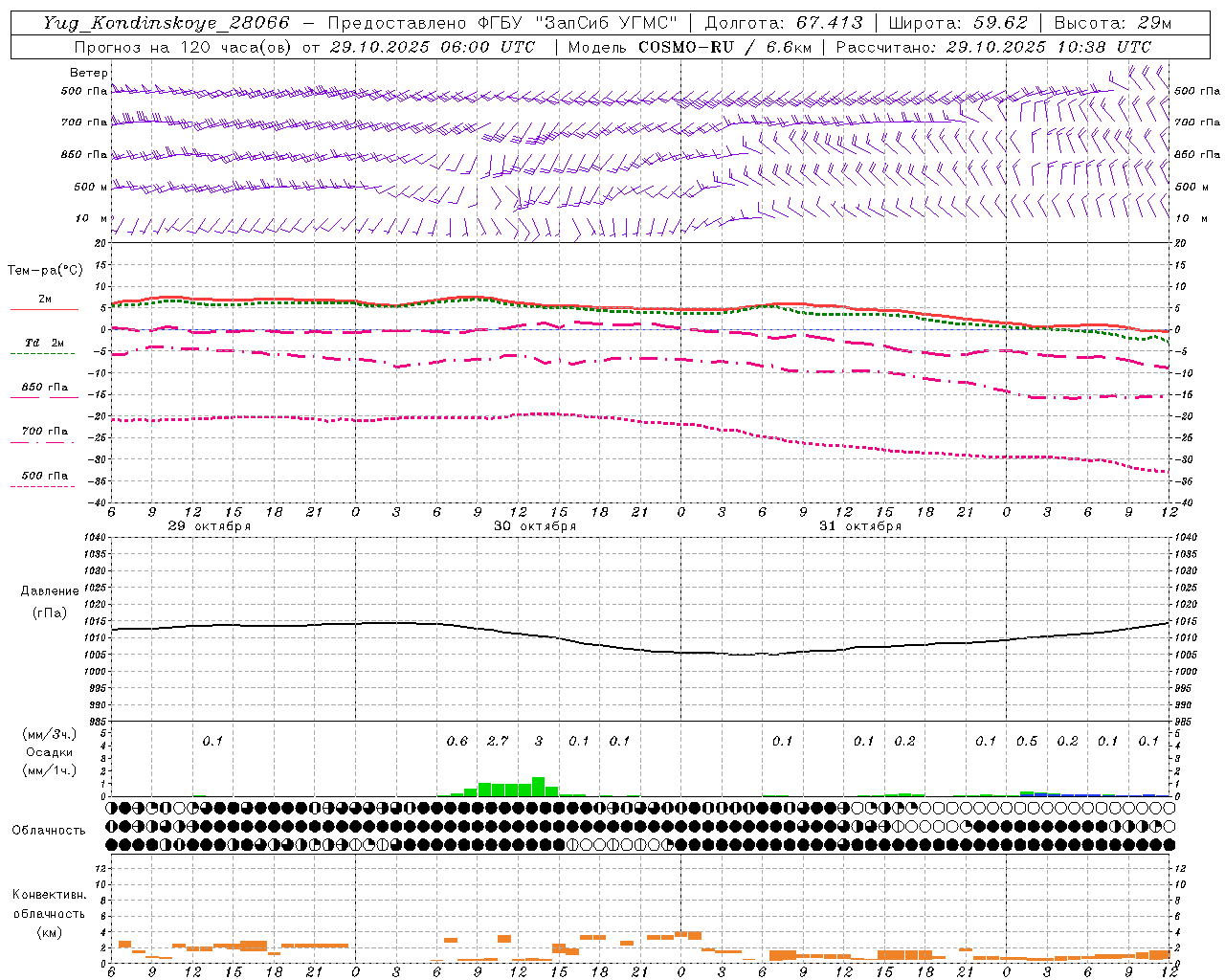This screenshot has height=980, width=1225.
Task: Click the (мм/3ч.) precipitation unit label
Action: [50, 734]
